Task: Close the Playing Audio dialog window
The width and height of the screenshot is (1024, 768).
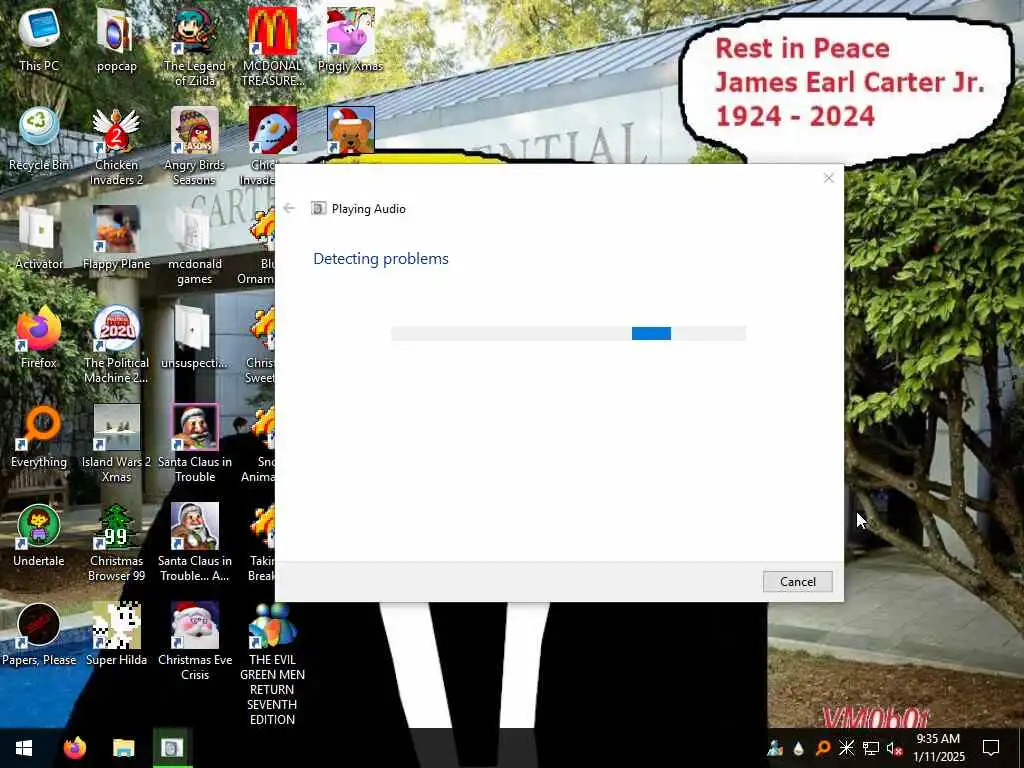Action: (x=828, y=178)
